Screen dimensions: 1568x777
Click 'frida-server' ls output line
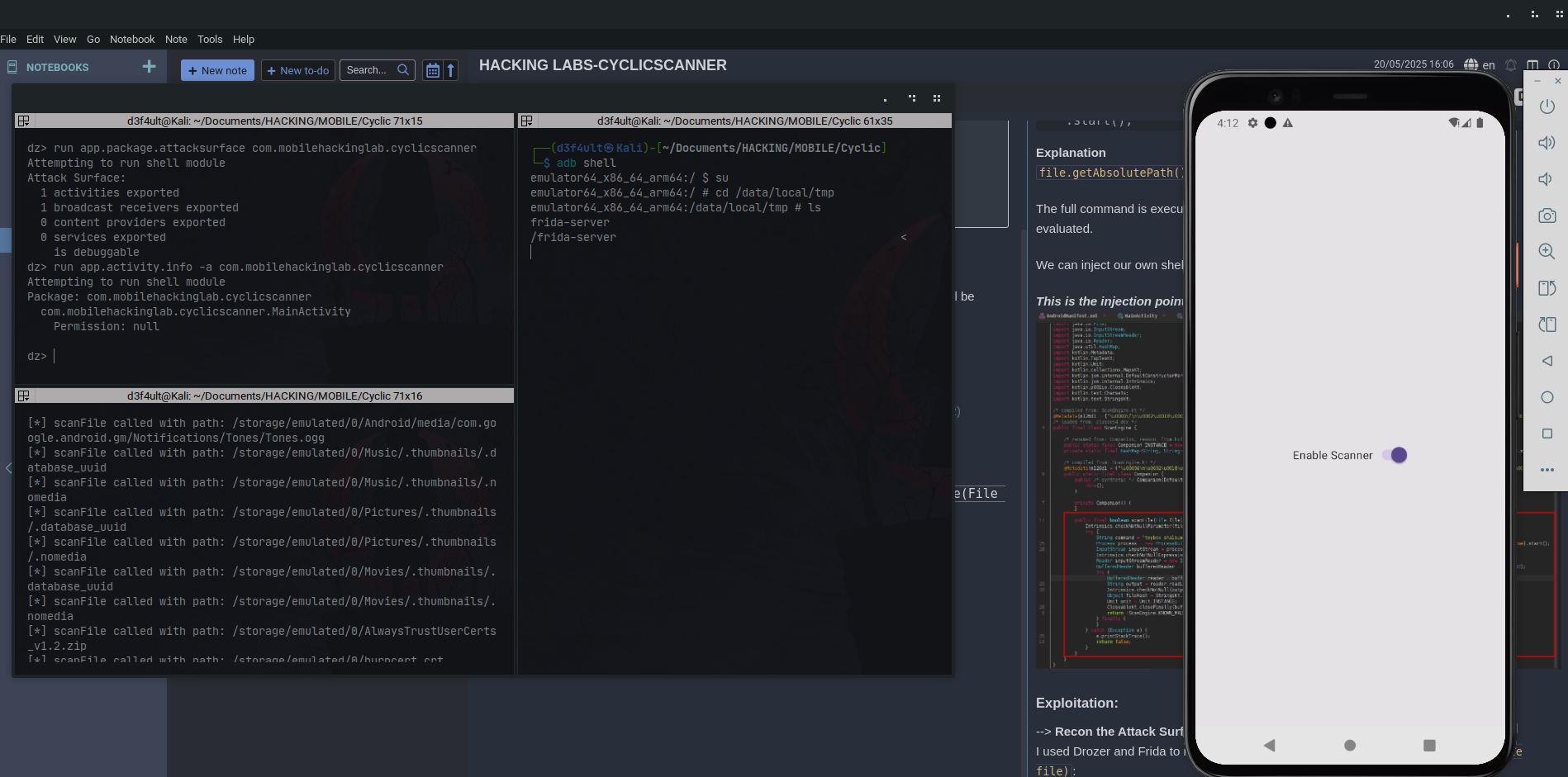[570, 222]
